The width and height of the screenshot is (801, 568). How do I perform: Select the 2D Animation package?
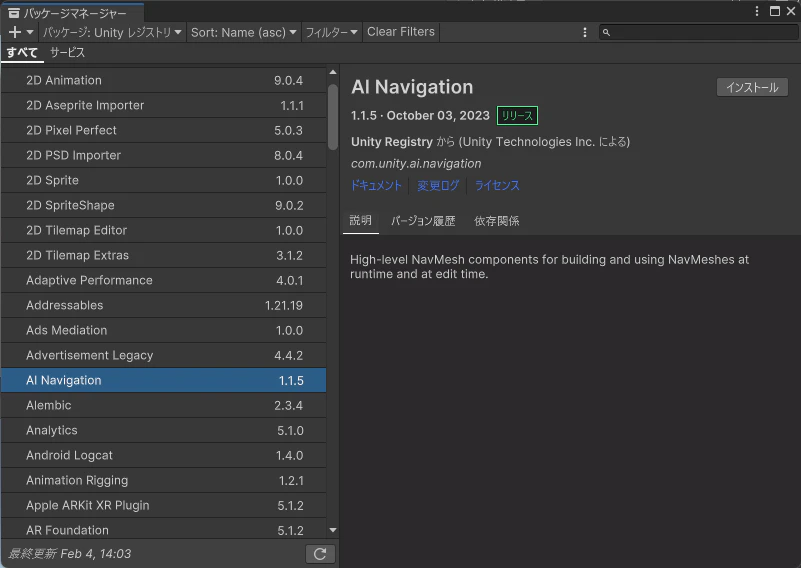point(163,80)
